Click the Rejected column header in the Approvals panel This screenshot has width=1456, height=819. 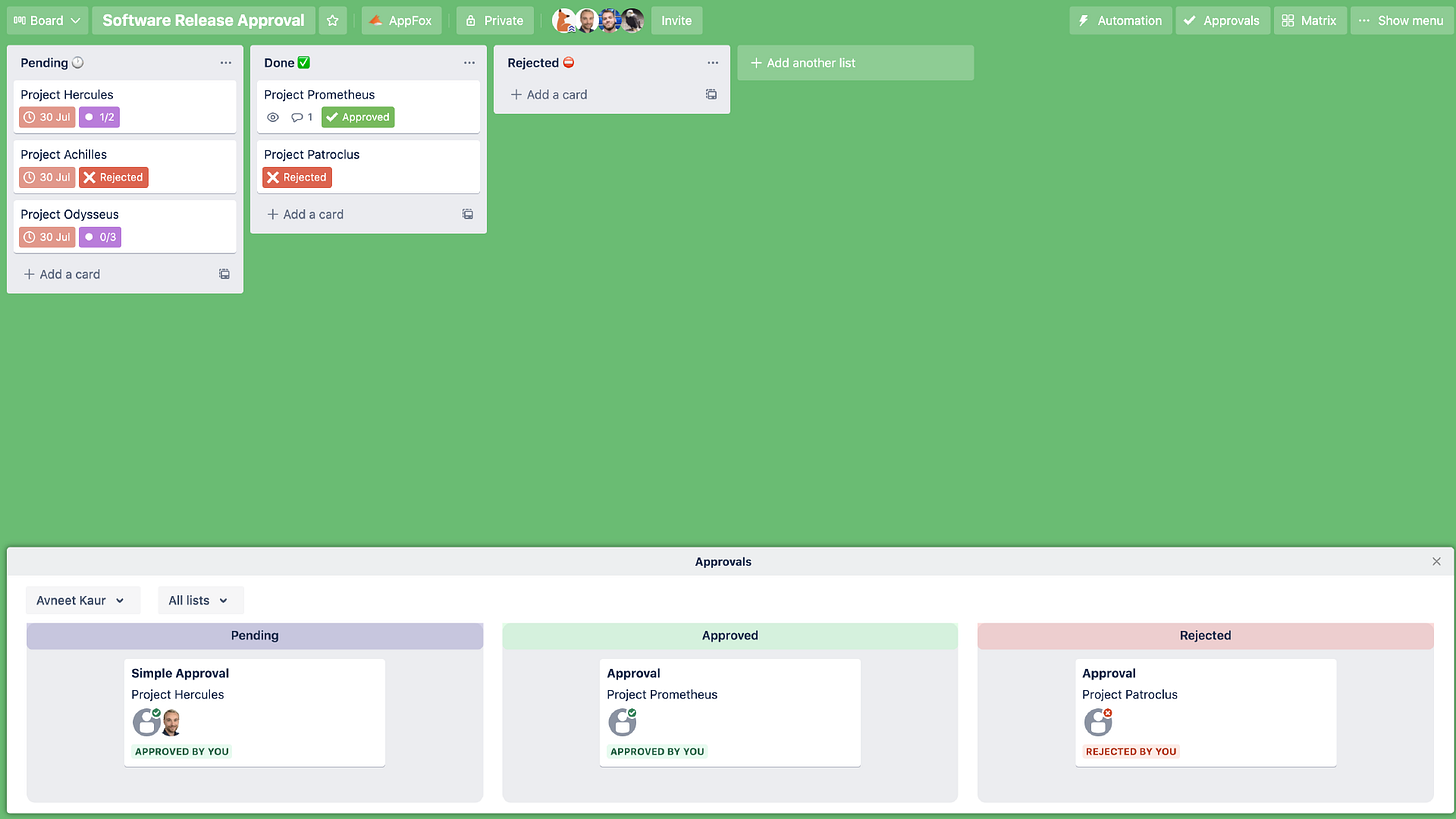pyautogui.click(x=1205, y=636)
